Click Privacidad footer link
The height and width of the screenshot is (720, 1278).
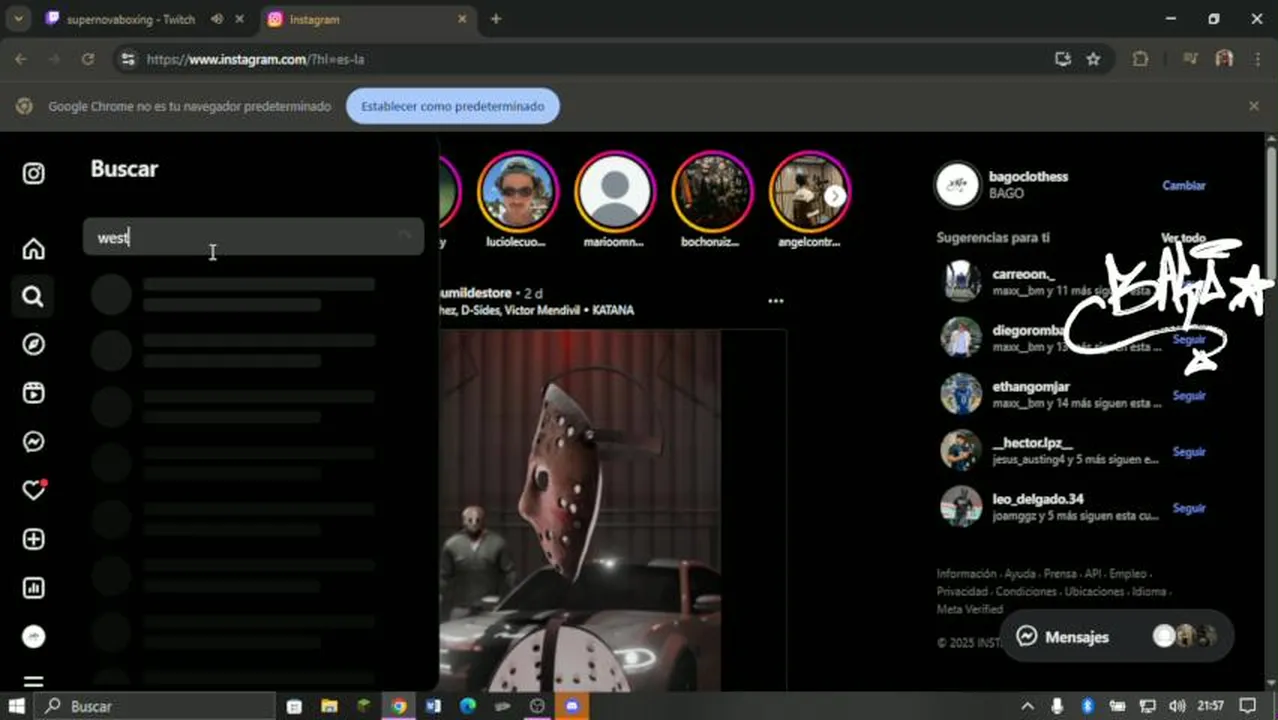point(962,591)
